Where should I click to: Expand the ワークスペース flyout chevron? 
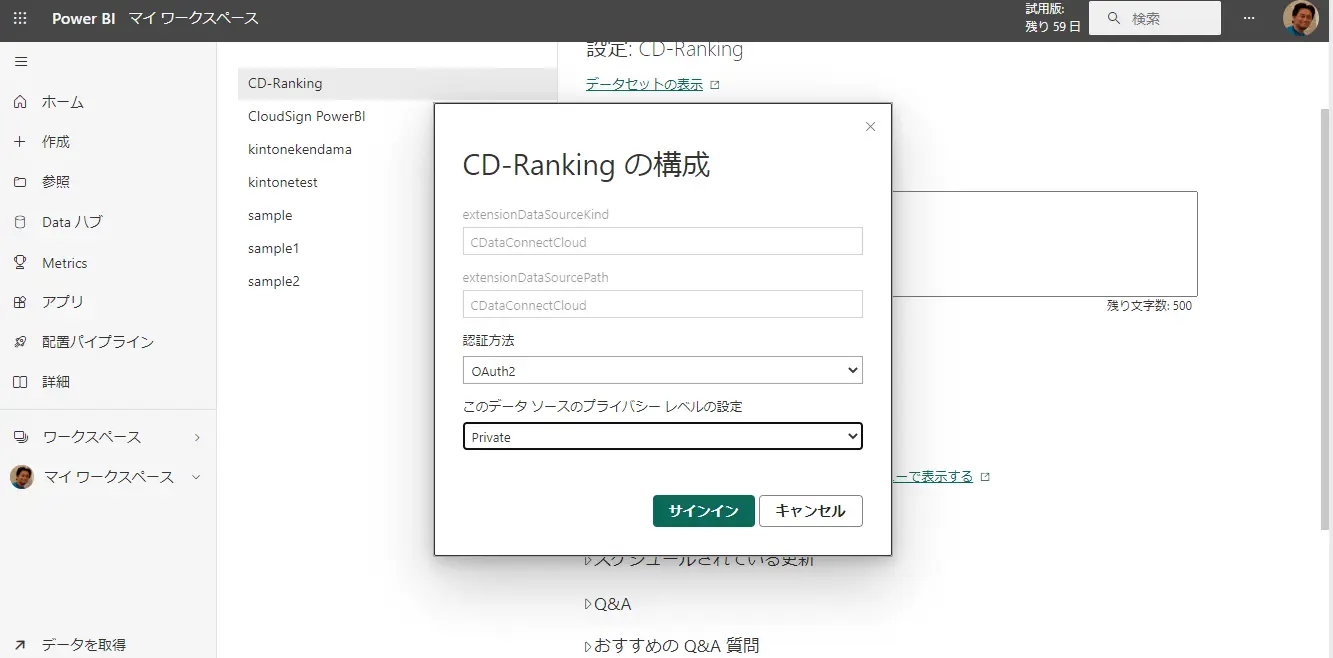(197, 437)
